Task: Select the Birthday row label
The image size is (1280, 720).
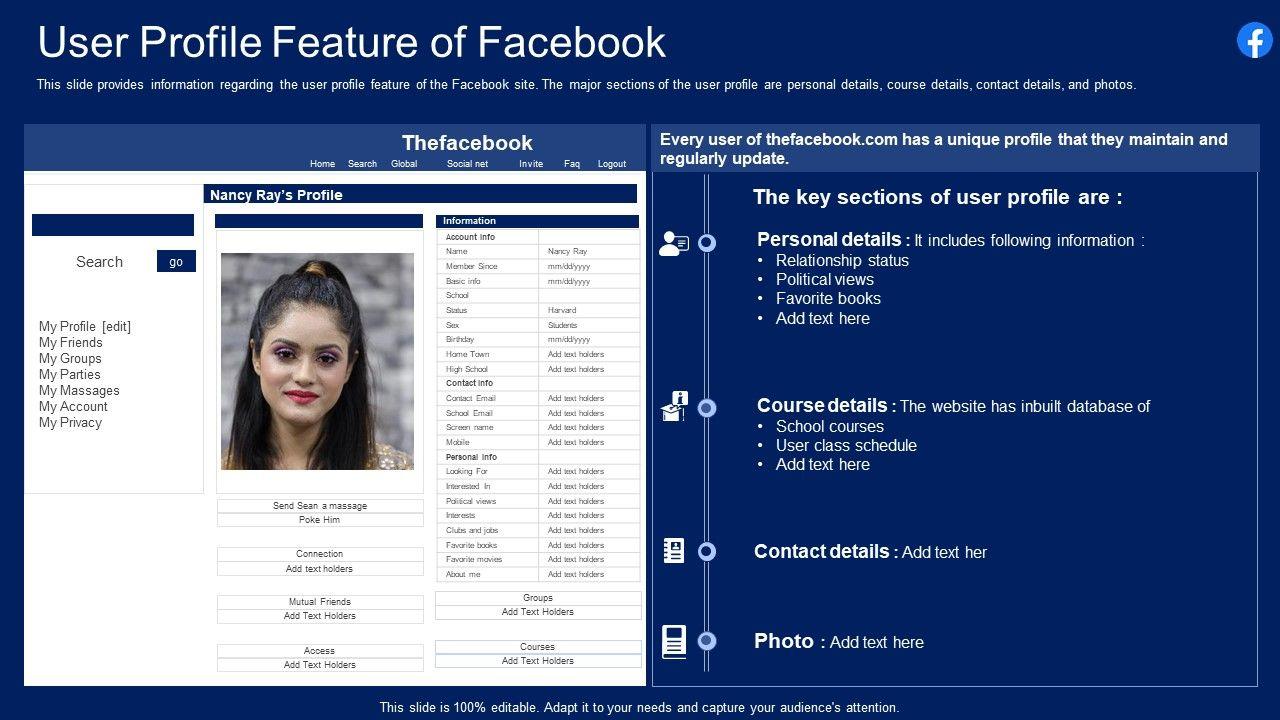Action: pos(460,340)
